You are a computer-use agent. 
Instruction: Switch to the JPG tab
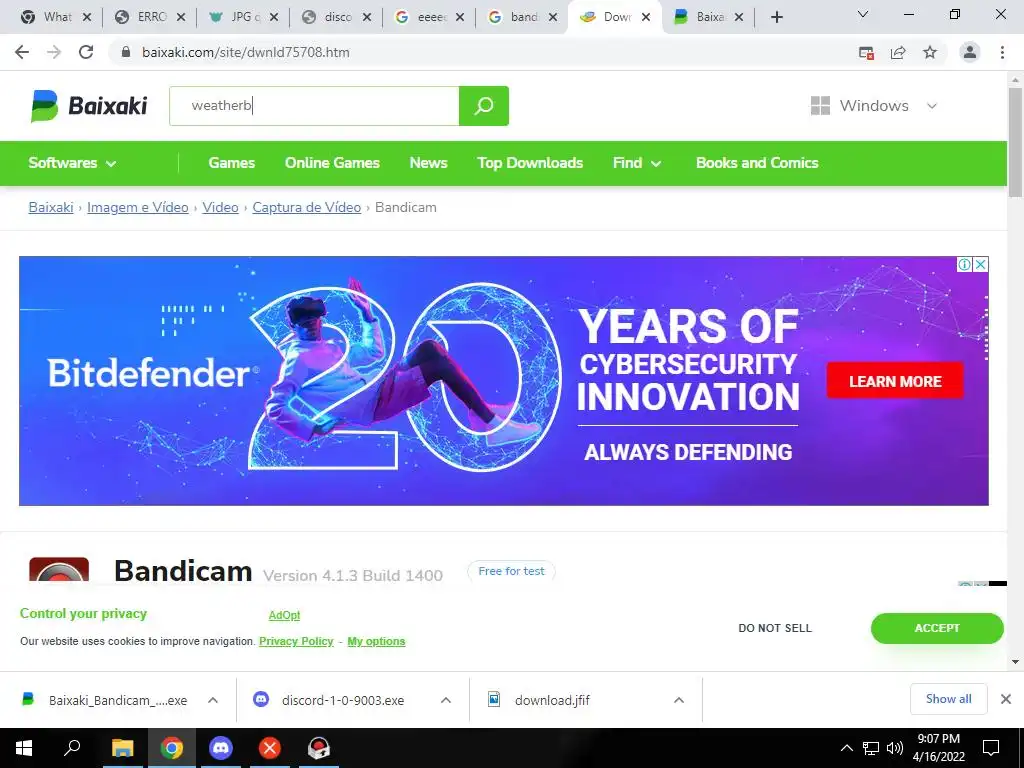(244, 18)
